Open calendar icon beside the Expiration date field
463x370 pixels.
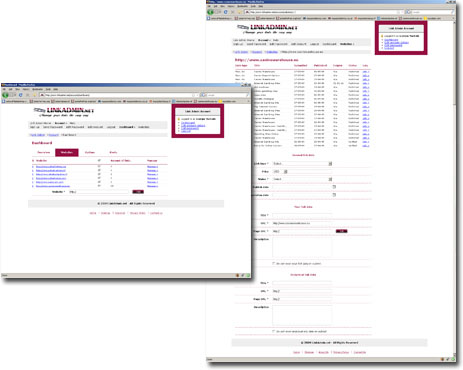(x=334, y=195)
